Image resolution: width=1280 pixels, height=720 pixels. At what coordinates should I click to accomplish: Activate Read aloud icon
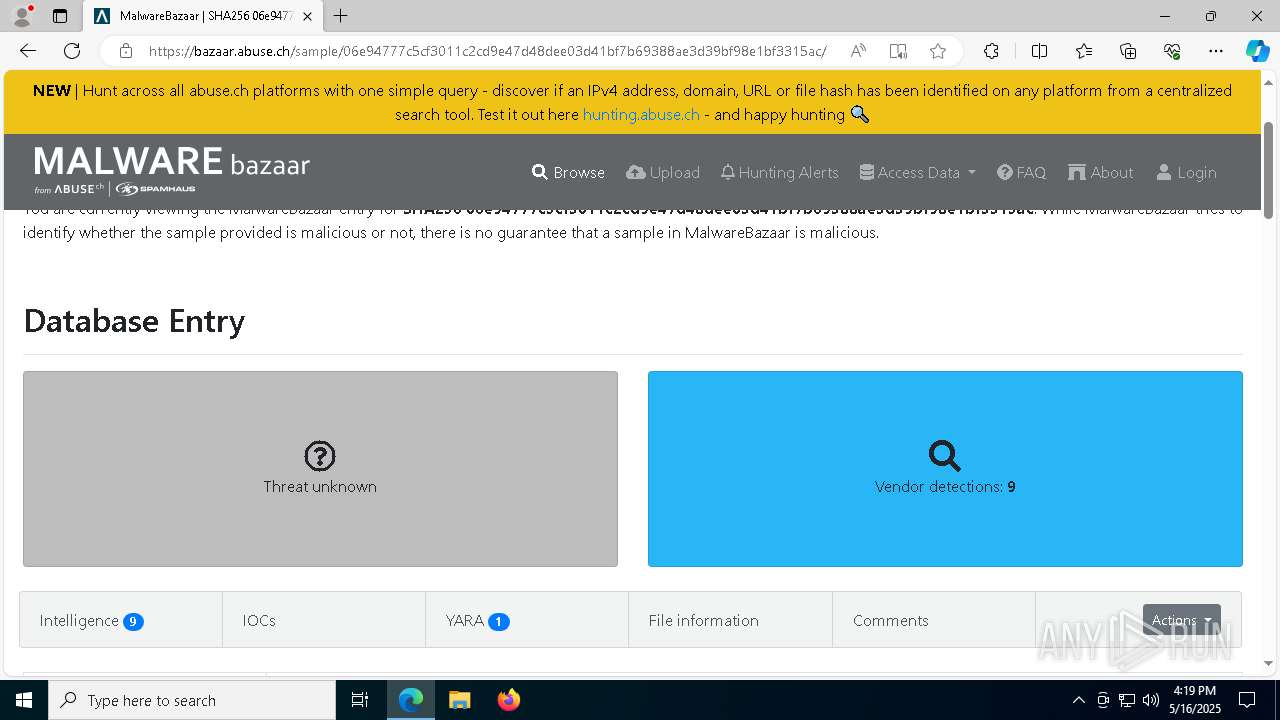(858, 51)
